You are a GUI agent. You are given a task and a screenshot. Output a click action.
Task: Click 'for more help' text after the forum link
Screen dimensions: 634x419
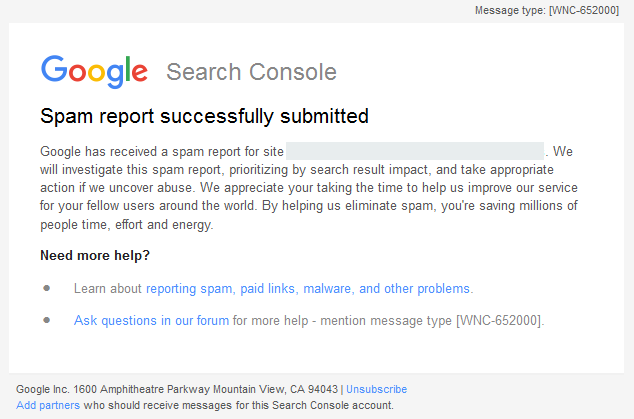tap(263, 321)
